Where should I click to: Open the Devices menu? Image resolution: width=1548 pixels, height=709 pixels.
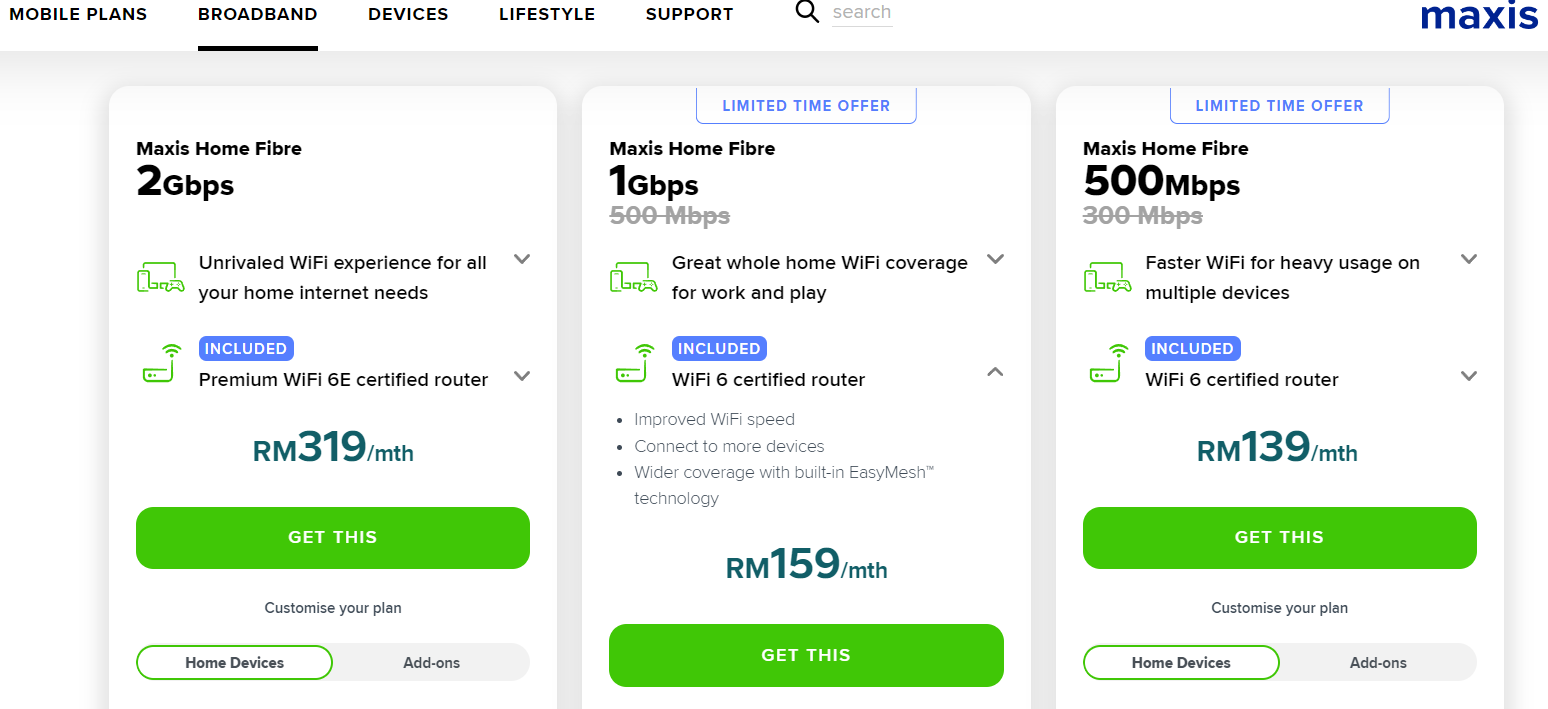(408, 15)
